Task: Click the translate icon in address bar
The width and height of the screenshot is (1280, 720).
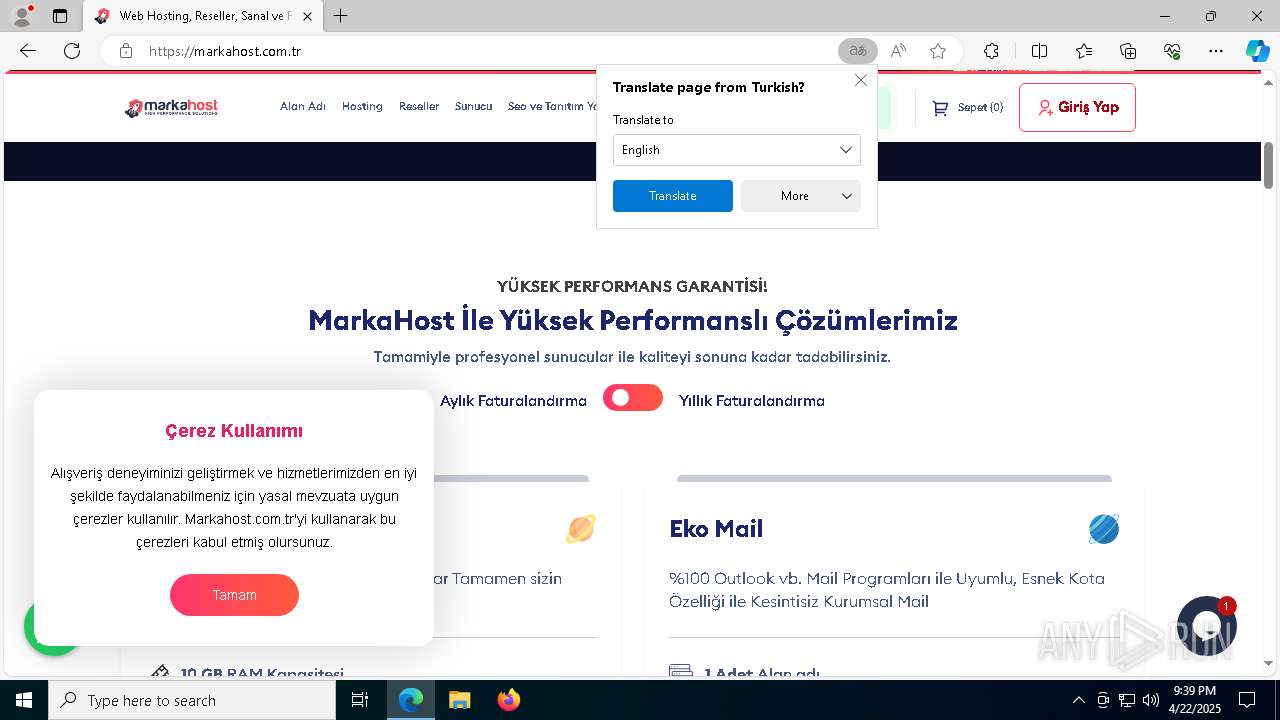Action: [x=857, y=51]
